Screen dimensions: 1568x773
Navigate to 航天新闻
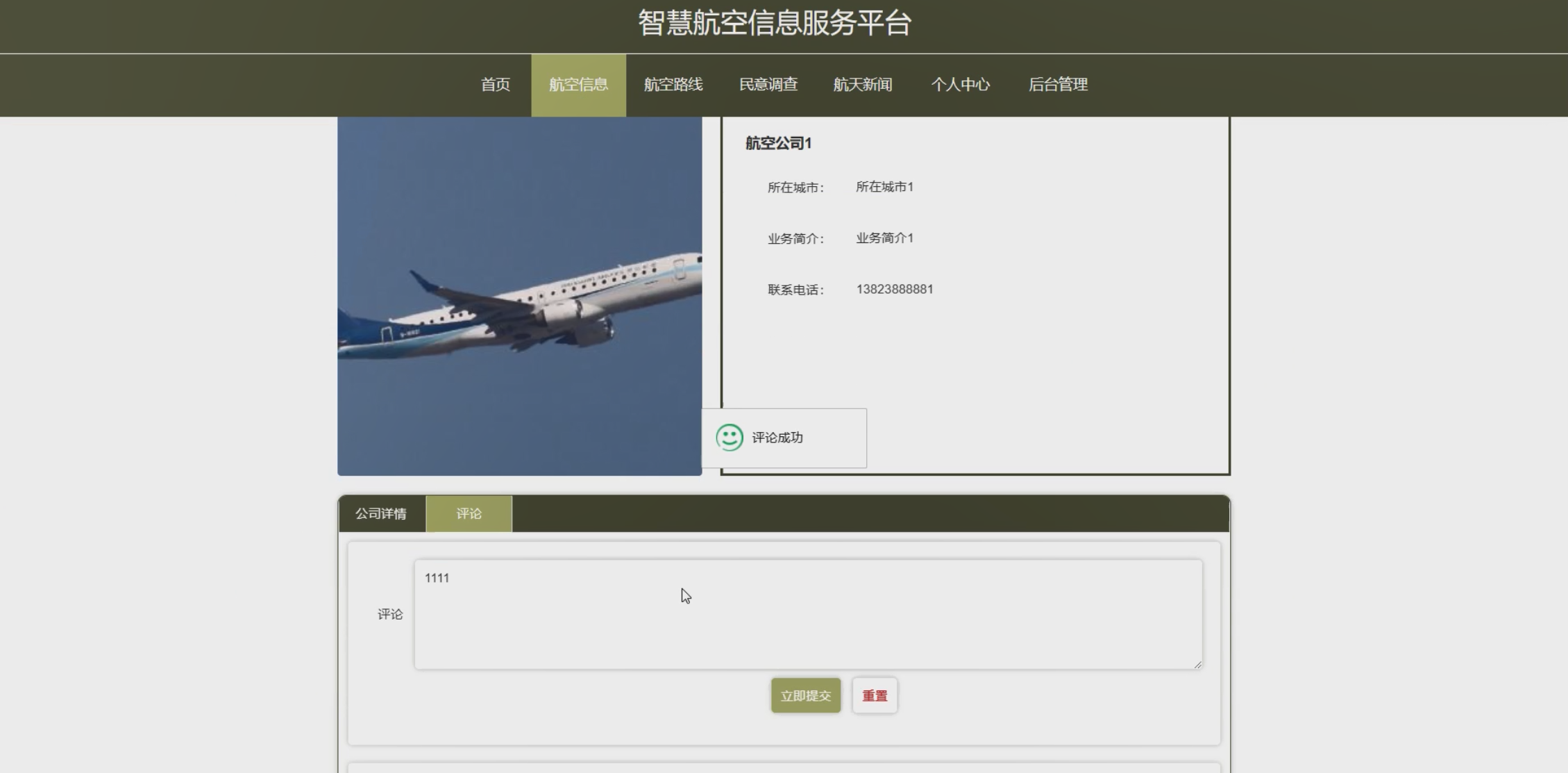click(862, 85)
